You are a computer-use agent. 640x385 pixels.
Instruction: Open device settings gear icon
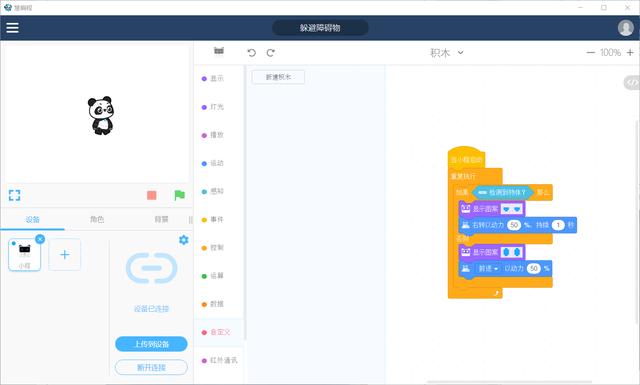click(x=184, y=240)
